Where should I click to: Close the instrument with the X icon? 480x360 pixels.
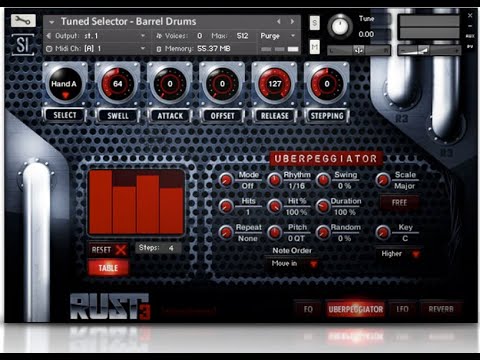(x=470, y=15)
